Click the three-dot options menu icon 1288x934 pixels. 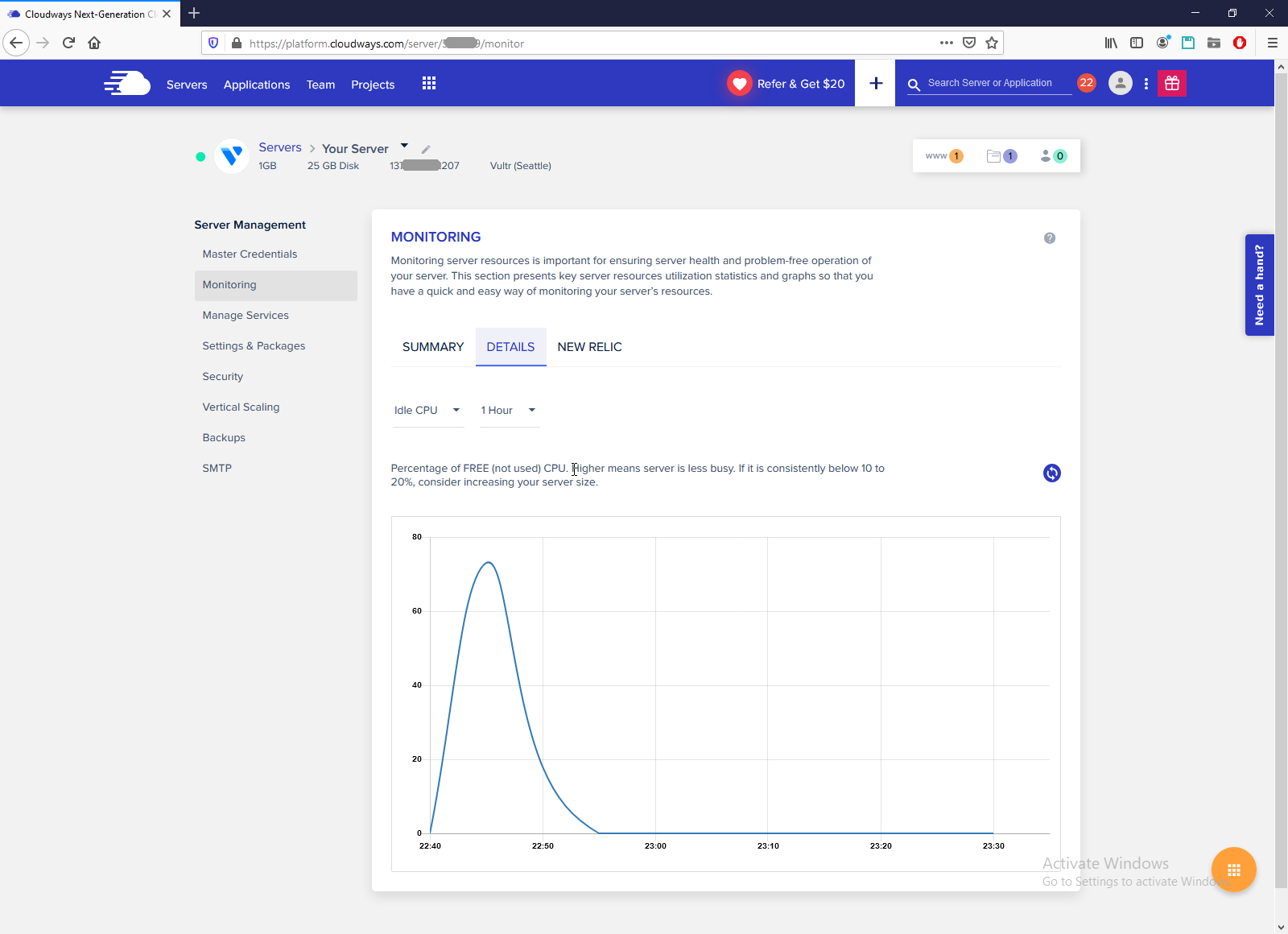point(1146,84)
